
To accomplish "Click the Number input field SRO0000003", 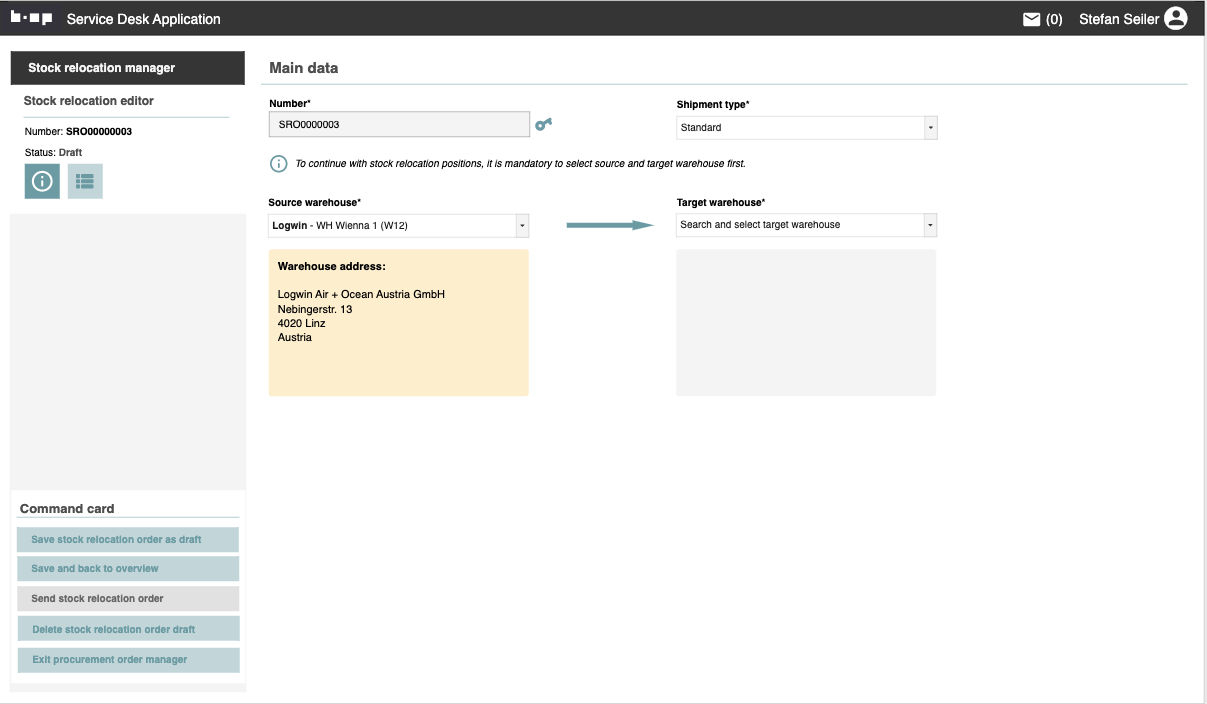I will click(x=399, y=124).
